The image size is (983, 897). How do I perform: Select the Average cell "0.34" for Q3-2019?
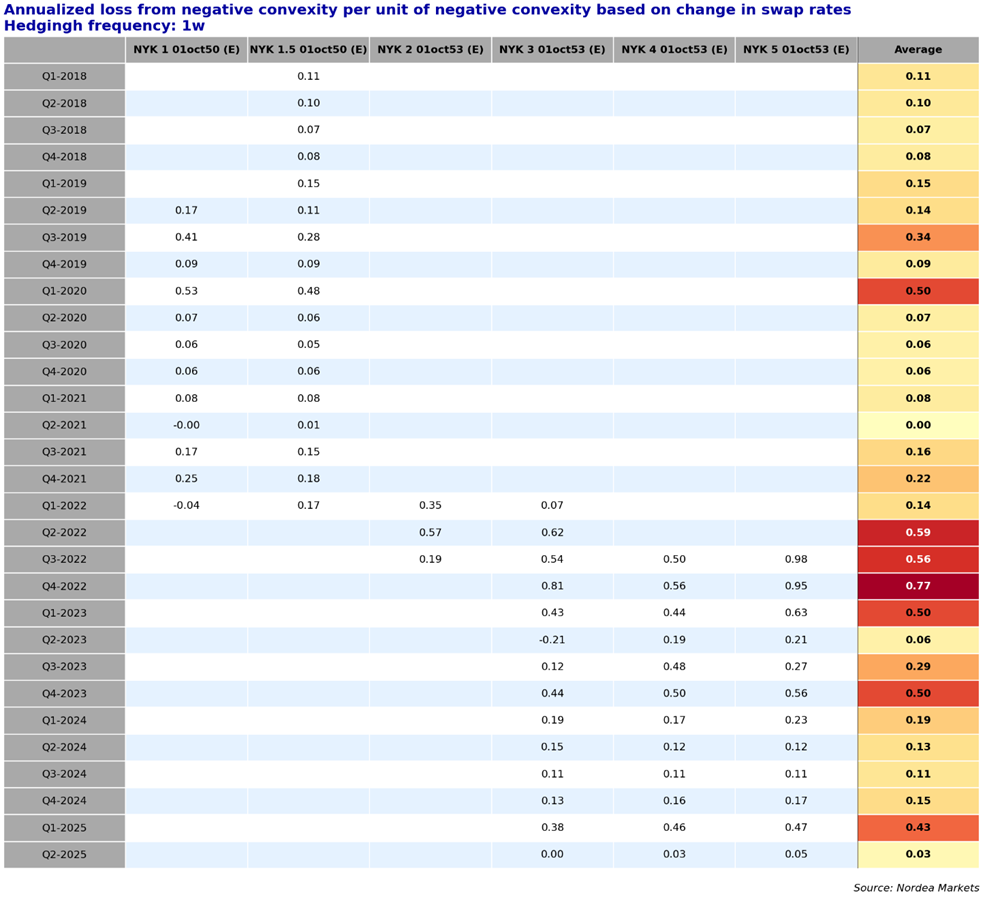click(x=918, y=238)
